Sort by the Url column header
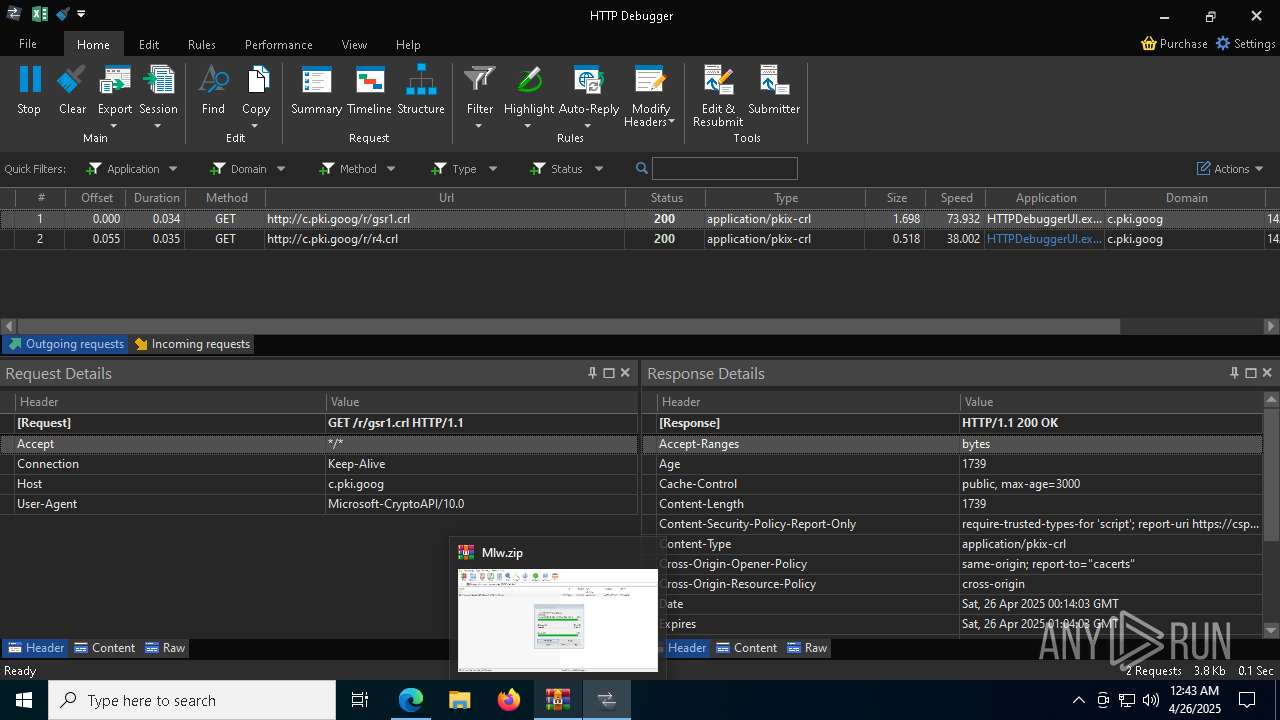 tap(446, 198)
